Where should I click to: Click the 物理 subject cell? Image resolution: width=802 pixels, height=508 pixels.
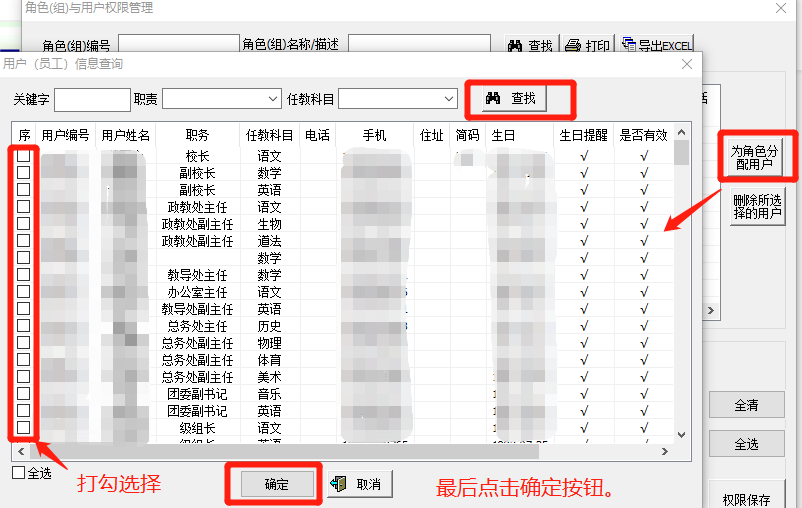click(270, 343)
